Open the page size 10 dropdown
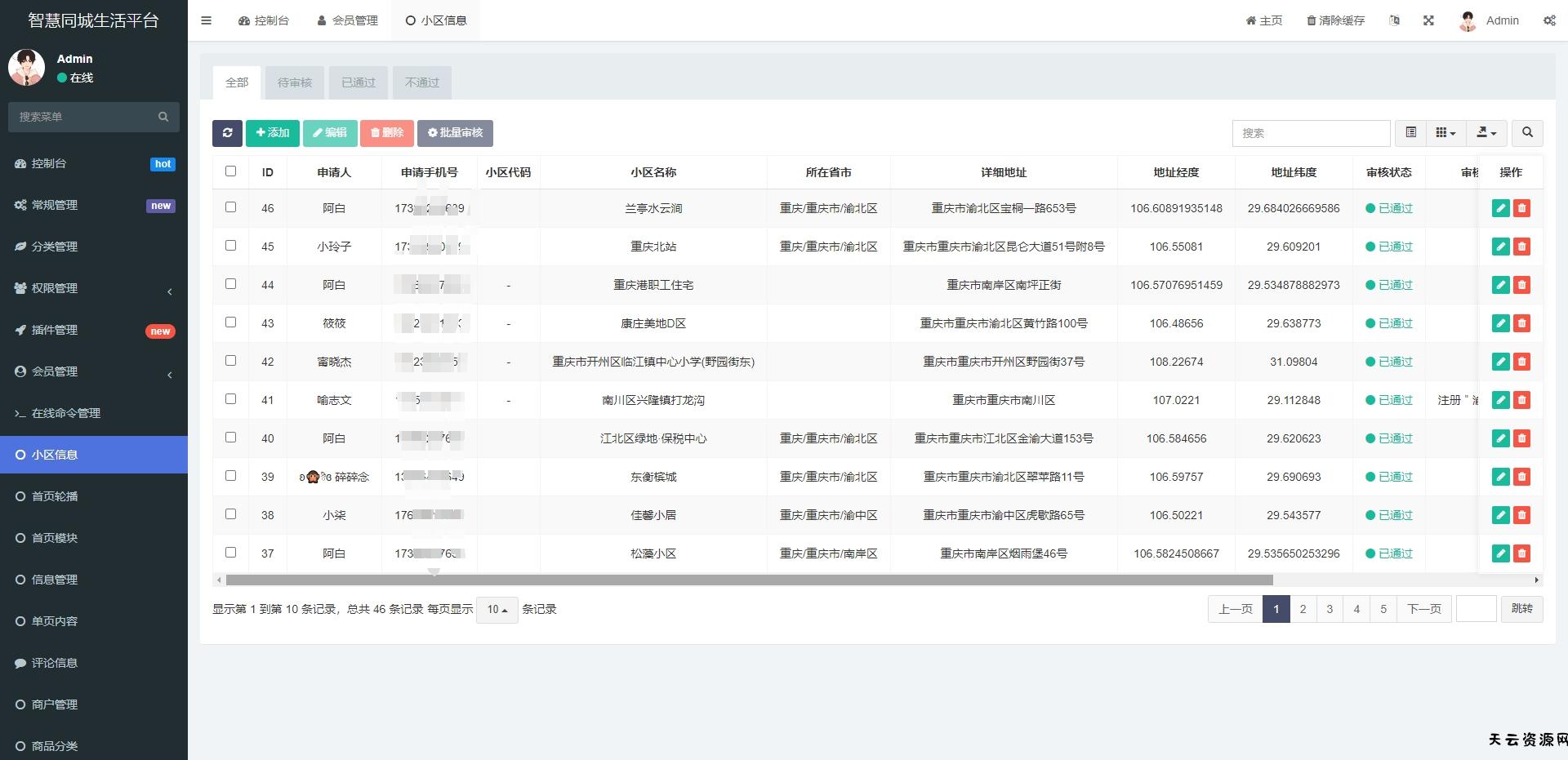Image resolution: width=1568 pixels, height=760 pixels. click(x=497, y=610)
